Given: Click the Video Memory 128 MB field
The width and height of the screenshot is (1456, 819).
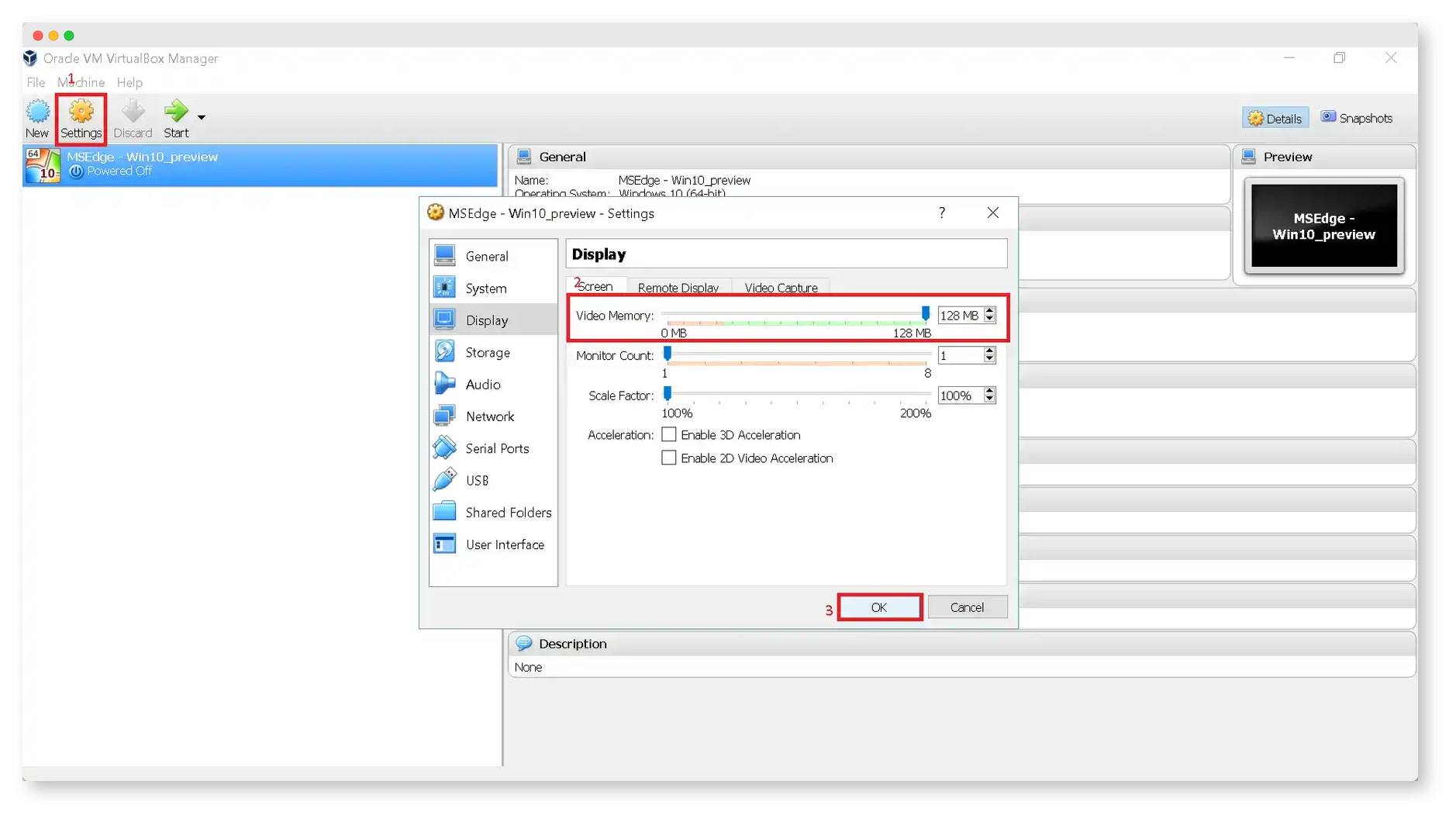Looking at the screenshot, I should (x=960, y=316).
